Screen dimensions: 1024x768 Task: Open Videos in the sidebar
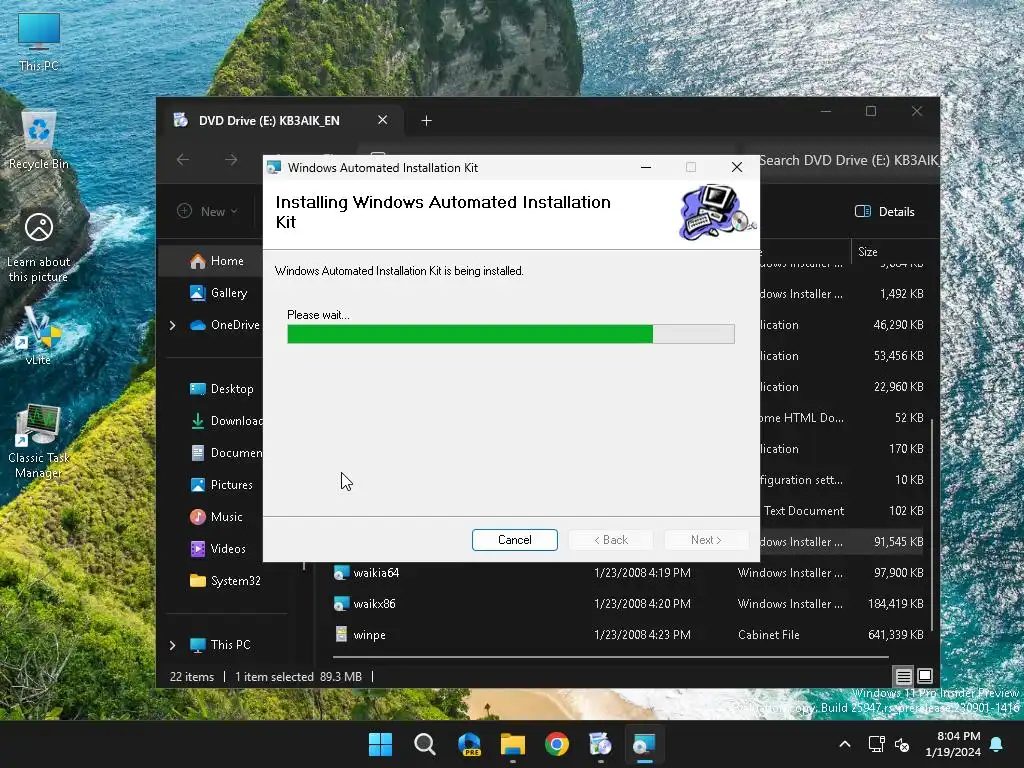click(x=219, y=549)
